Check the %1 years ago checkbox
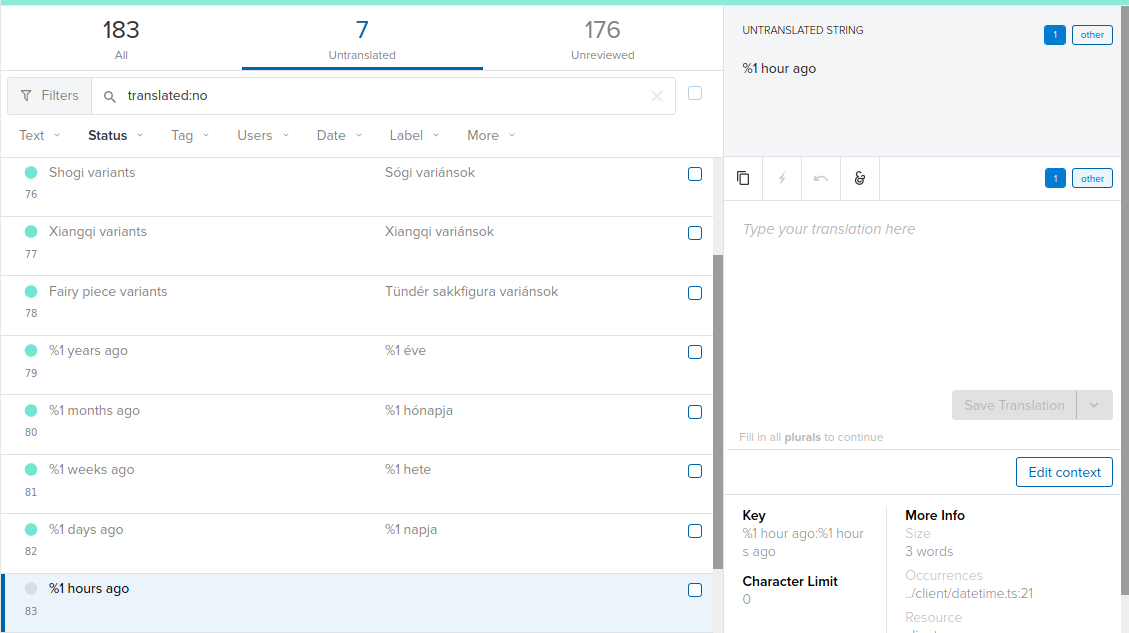Image resolution: width=1129 pixels, height=633 pixels. (695, 351)
